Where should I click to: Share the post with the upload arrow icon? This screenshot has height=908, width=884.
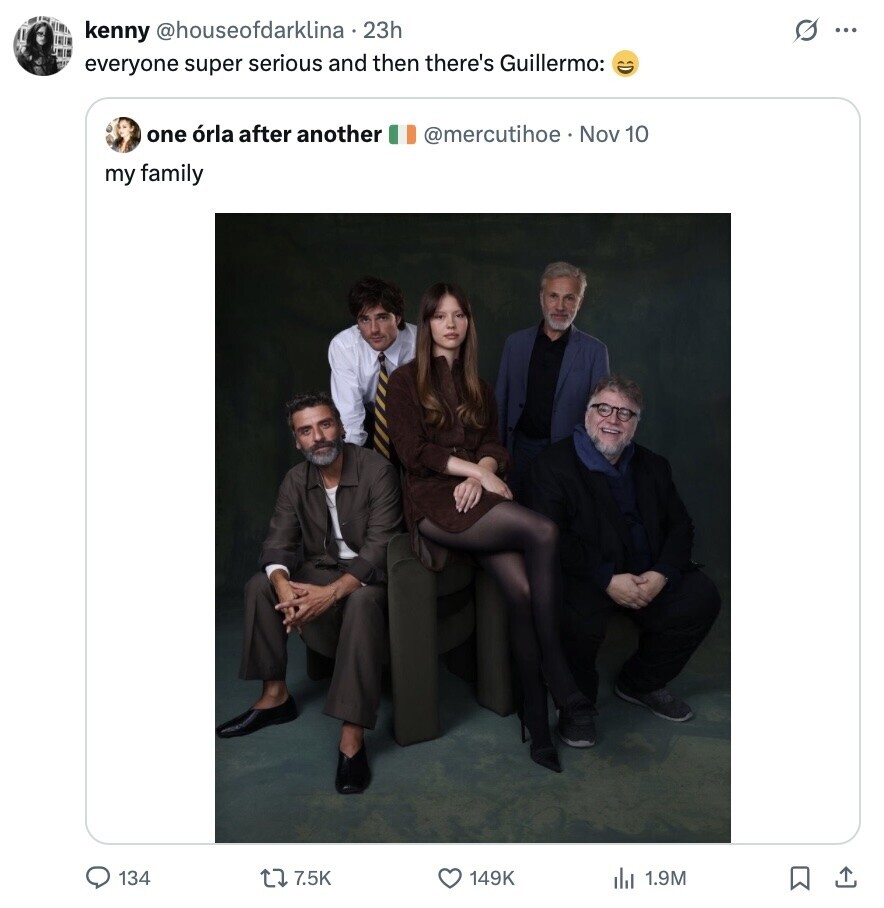(x=846, y=877)
